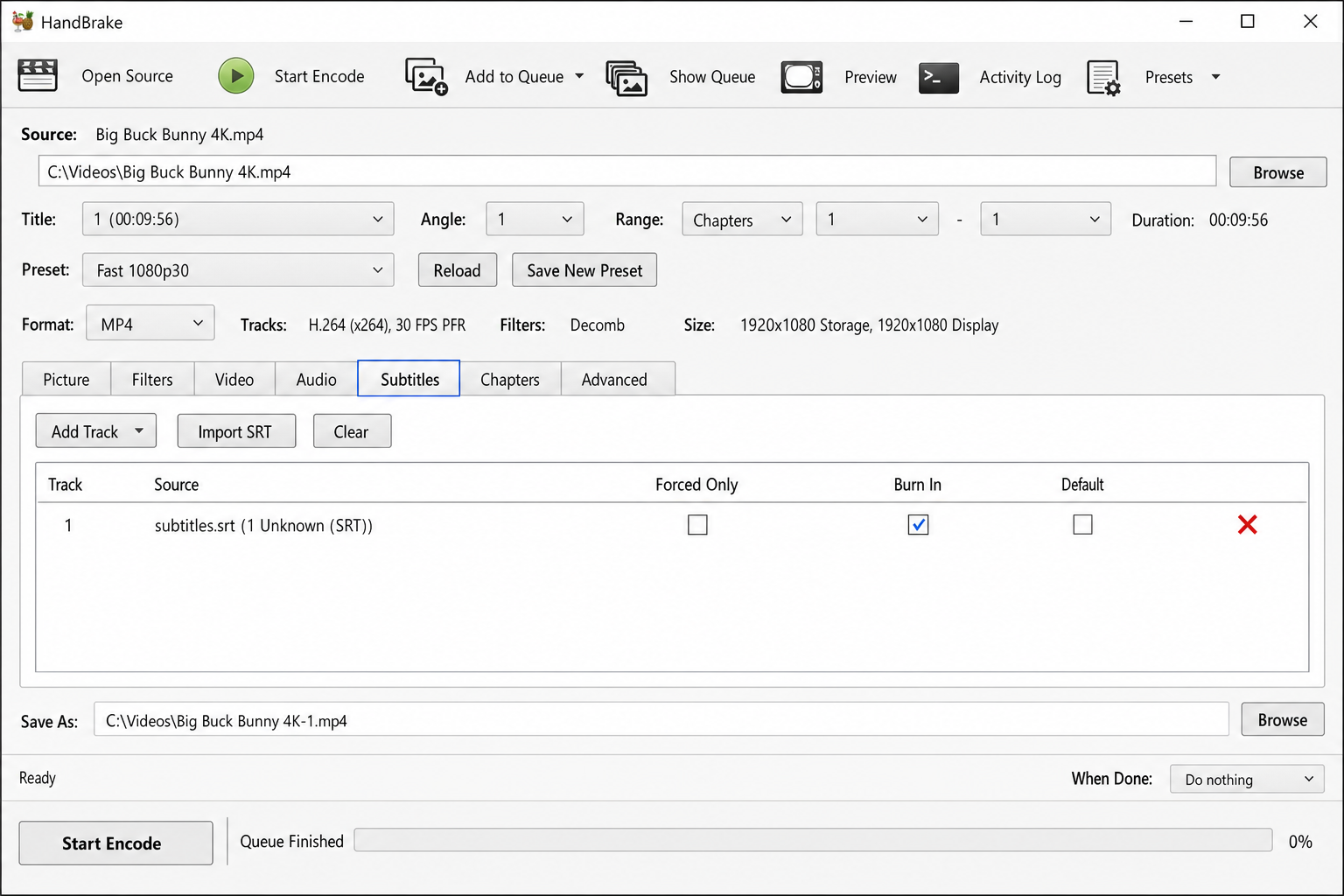Image resolution: width=1344 pixels, height=896 pixels.
Task: Click the Add to Queue picture icon
Action: [x=426, y=76]
